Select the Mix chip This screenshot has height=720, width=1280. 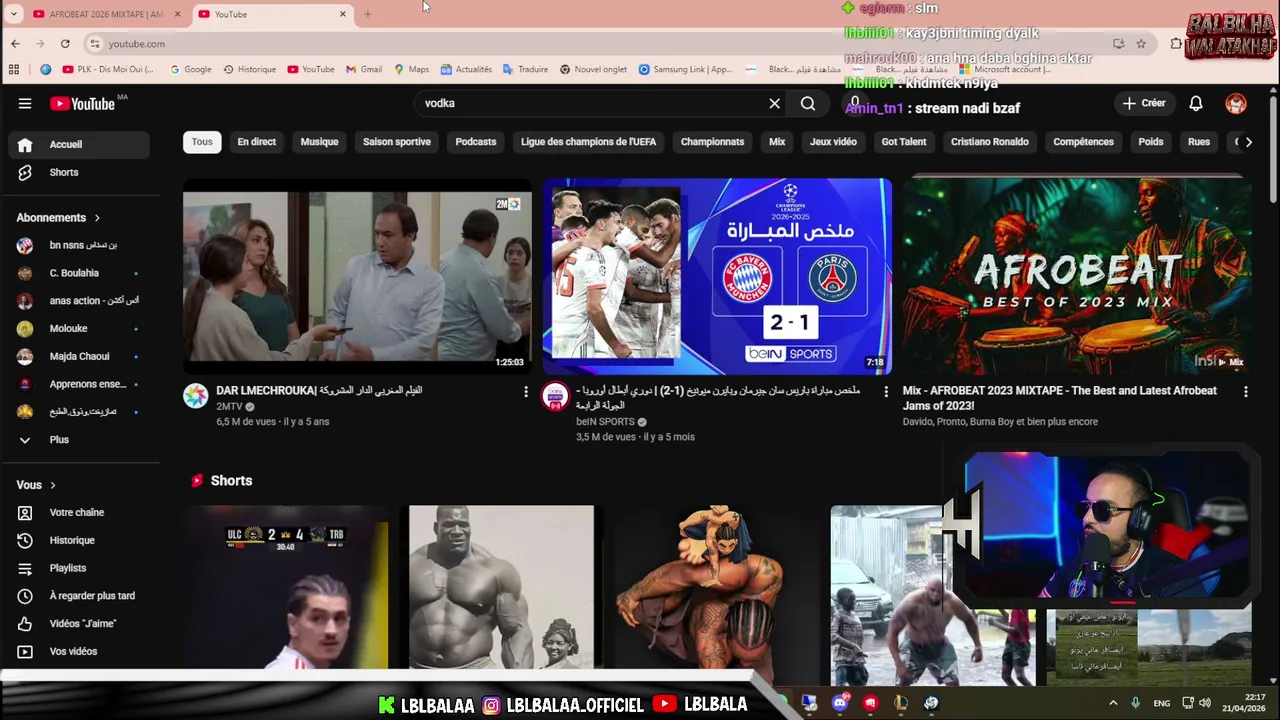click(777, 142)
